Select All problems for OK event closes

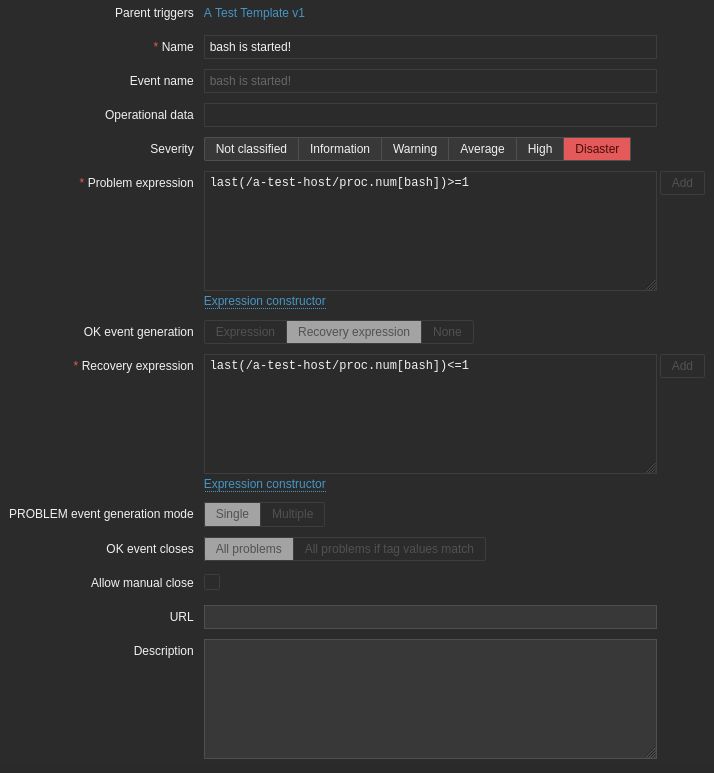(249, 549)
